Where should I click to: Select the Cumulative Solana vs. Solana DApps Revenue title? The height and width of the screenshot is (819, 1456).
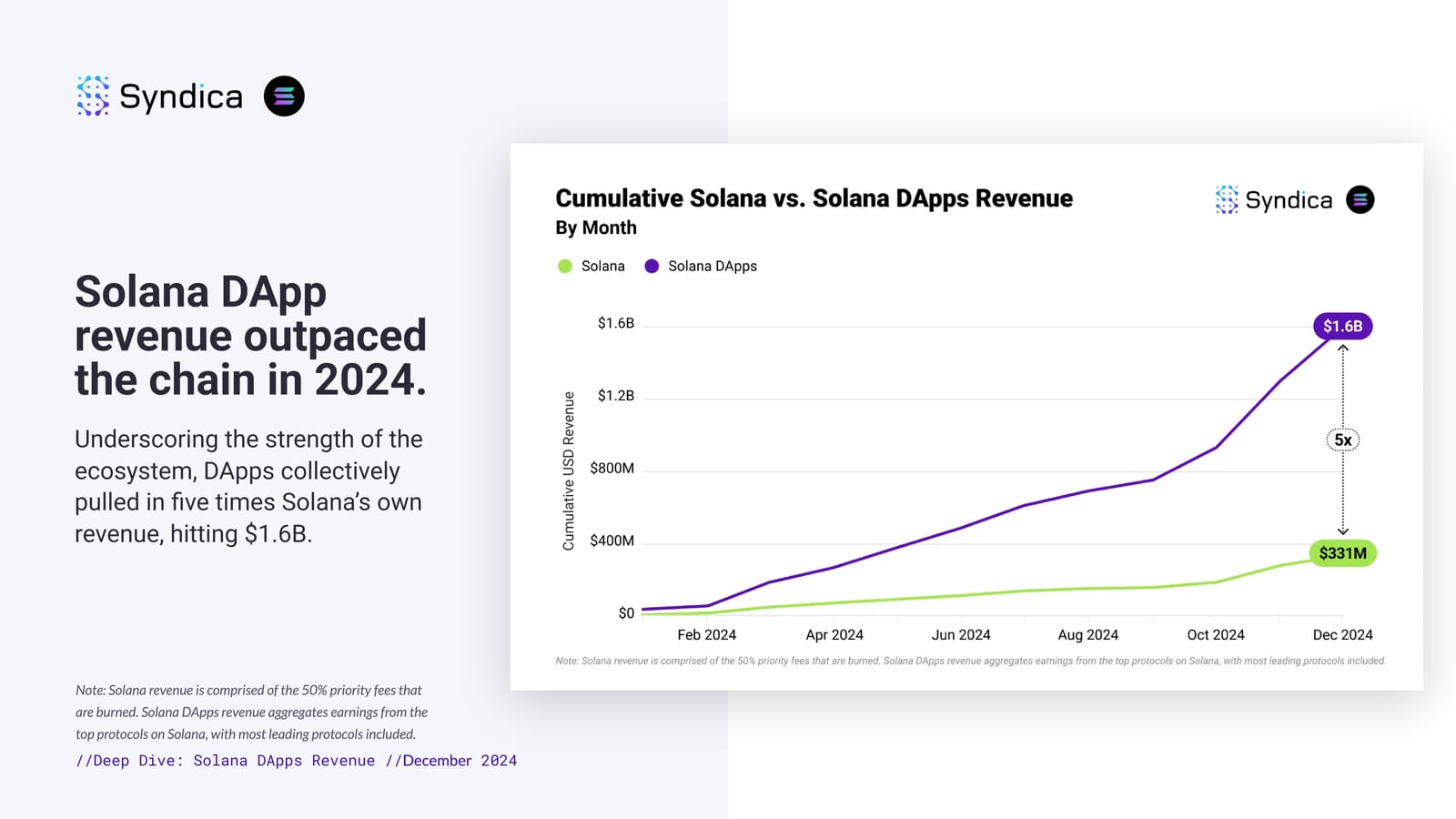[814, 197]
